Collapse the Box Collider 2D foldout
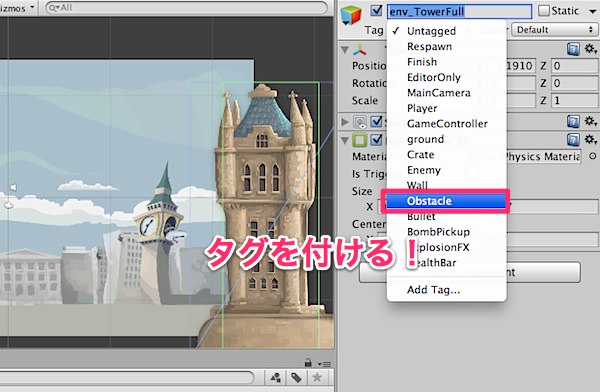 345,140
